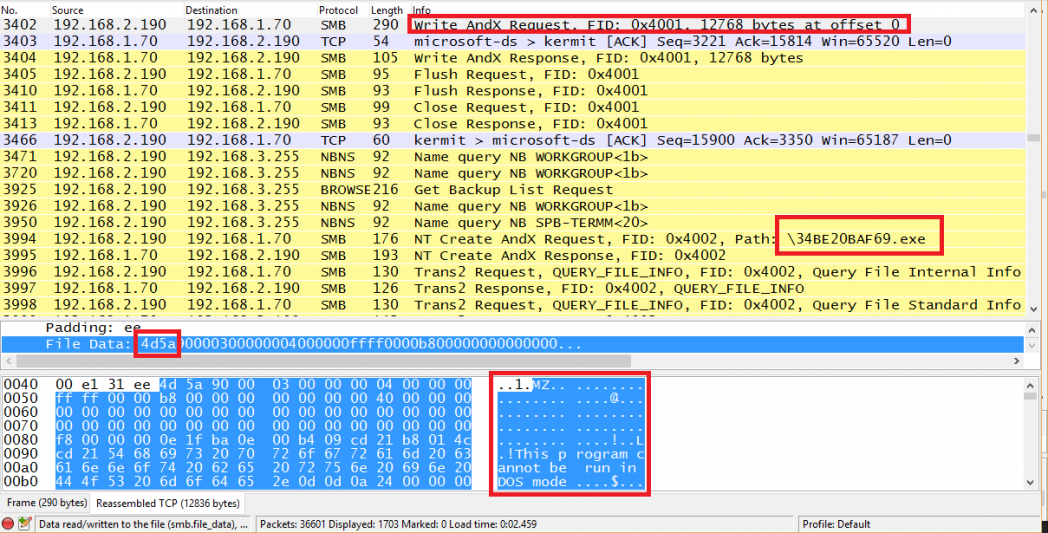Image resolution: width=1048 pixels, height=533 pixels.
Task: Select packet 3995 NT Create AndX Response
Action: click(x=513, y=255)
